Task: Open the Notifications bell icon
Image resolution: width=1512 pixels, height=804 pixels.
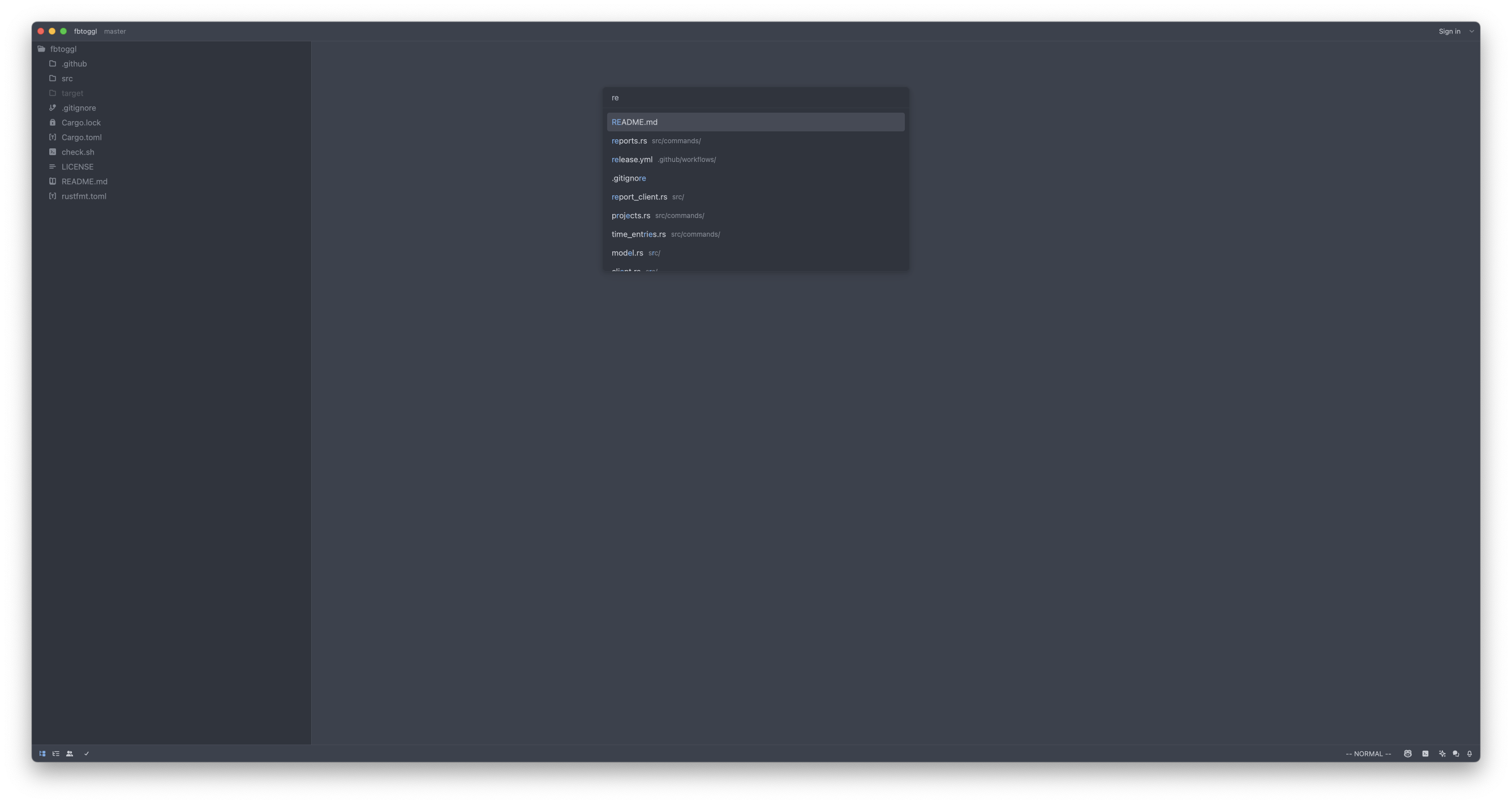Action: [x=1470, y=754]
